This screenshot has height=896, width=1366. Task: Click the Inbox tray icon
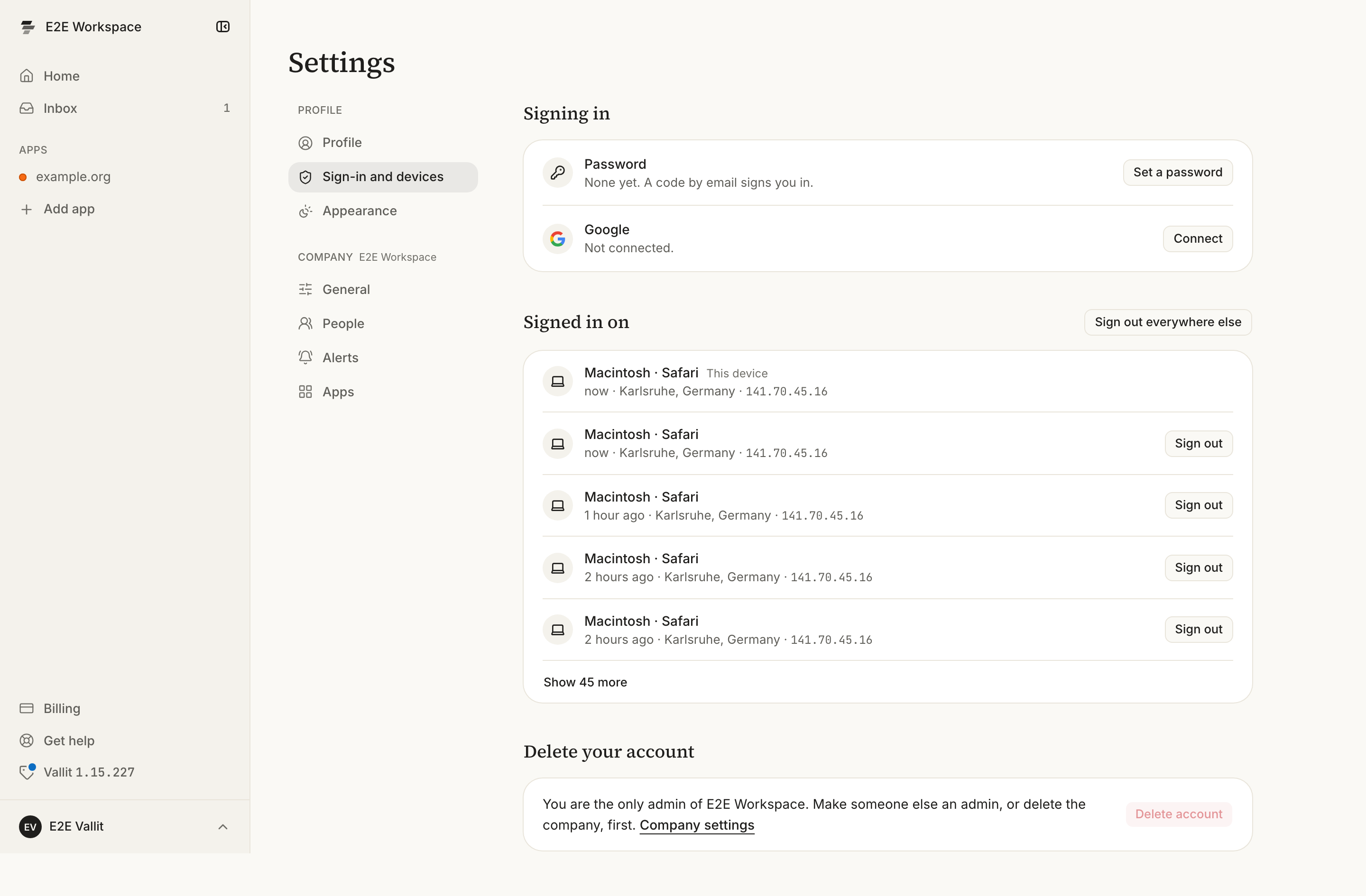tap(27, 108)
